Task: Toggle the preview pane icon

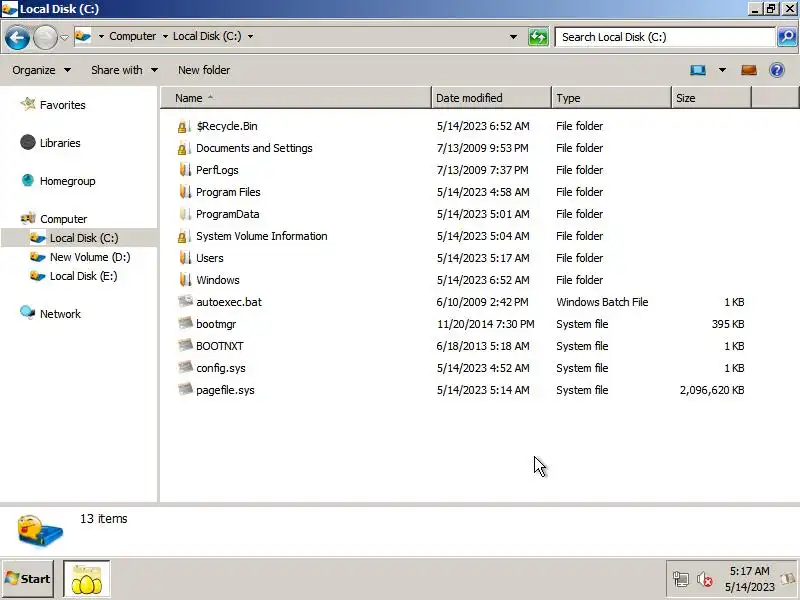Action: [748, 70]
